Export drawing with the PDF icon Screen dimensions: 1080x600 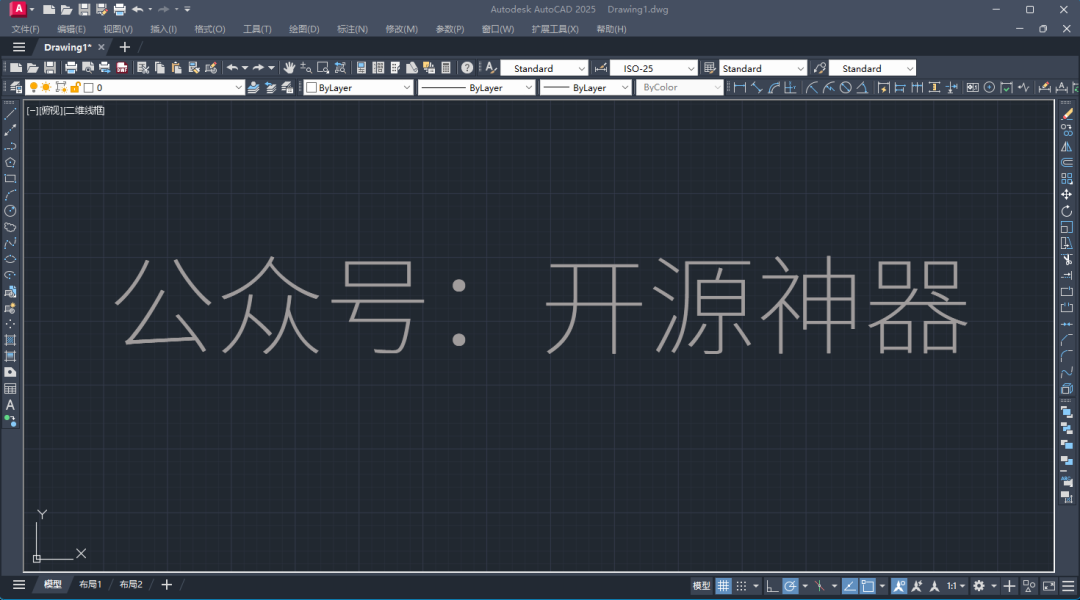click(122, 68)
